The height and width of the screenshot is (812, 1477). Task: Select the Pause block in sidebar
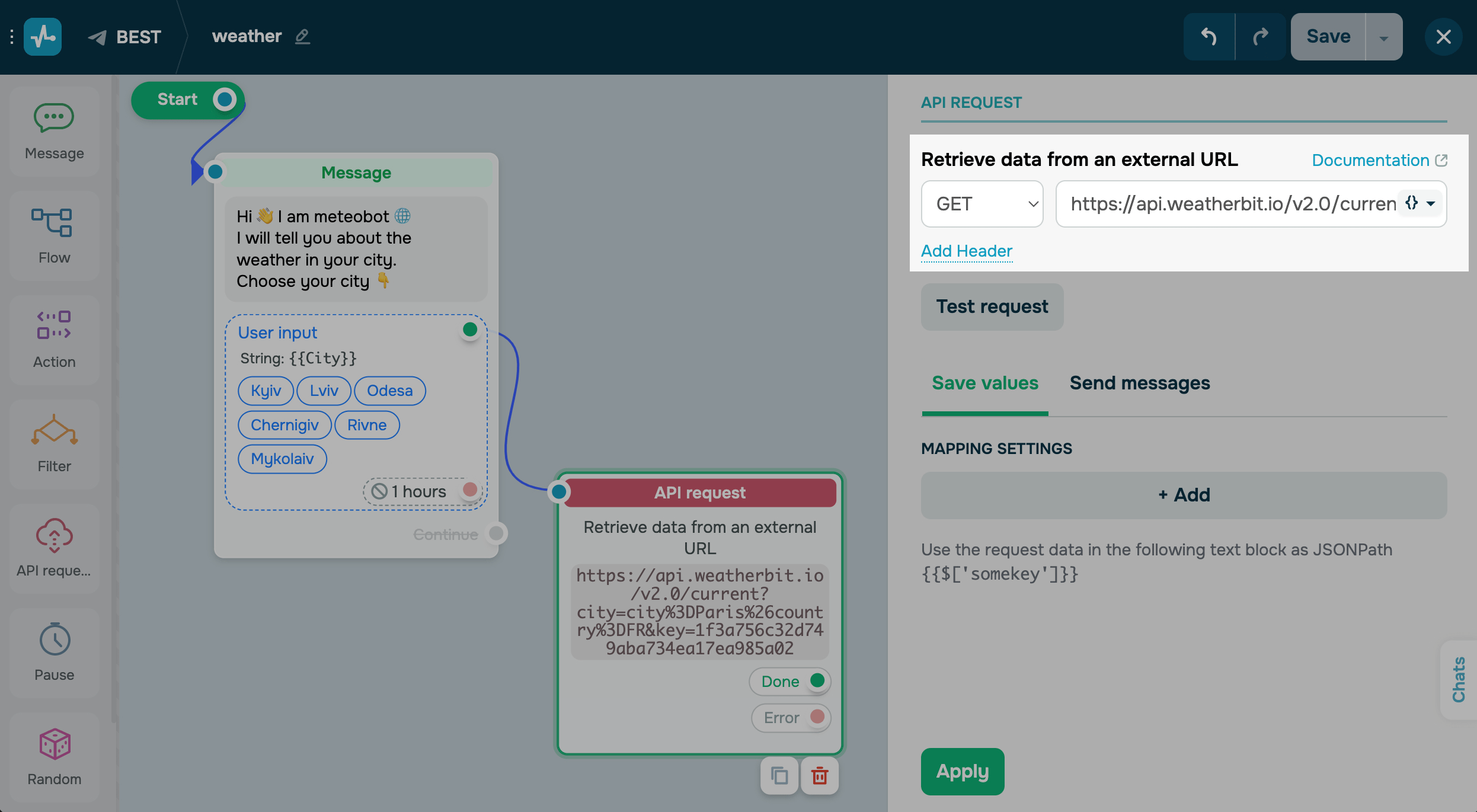pos(54,653)
